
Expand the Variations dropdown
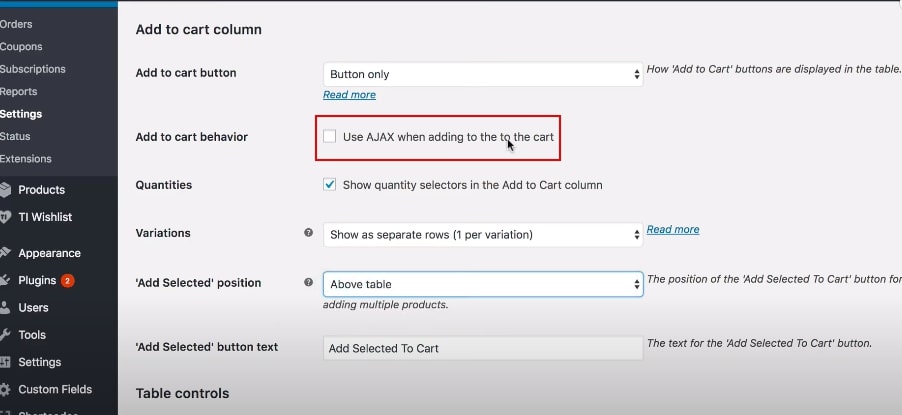point(482,234)
